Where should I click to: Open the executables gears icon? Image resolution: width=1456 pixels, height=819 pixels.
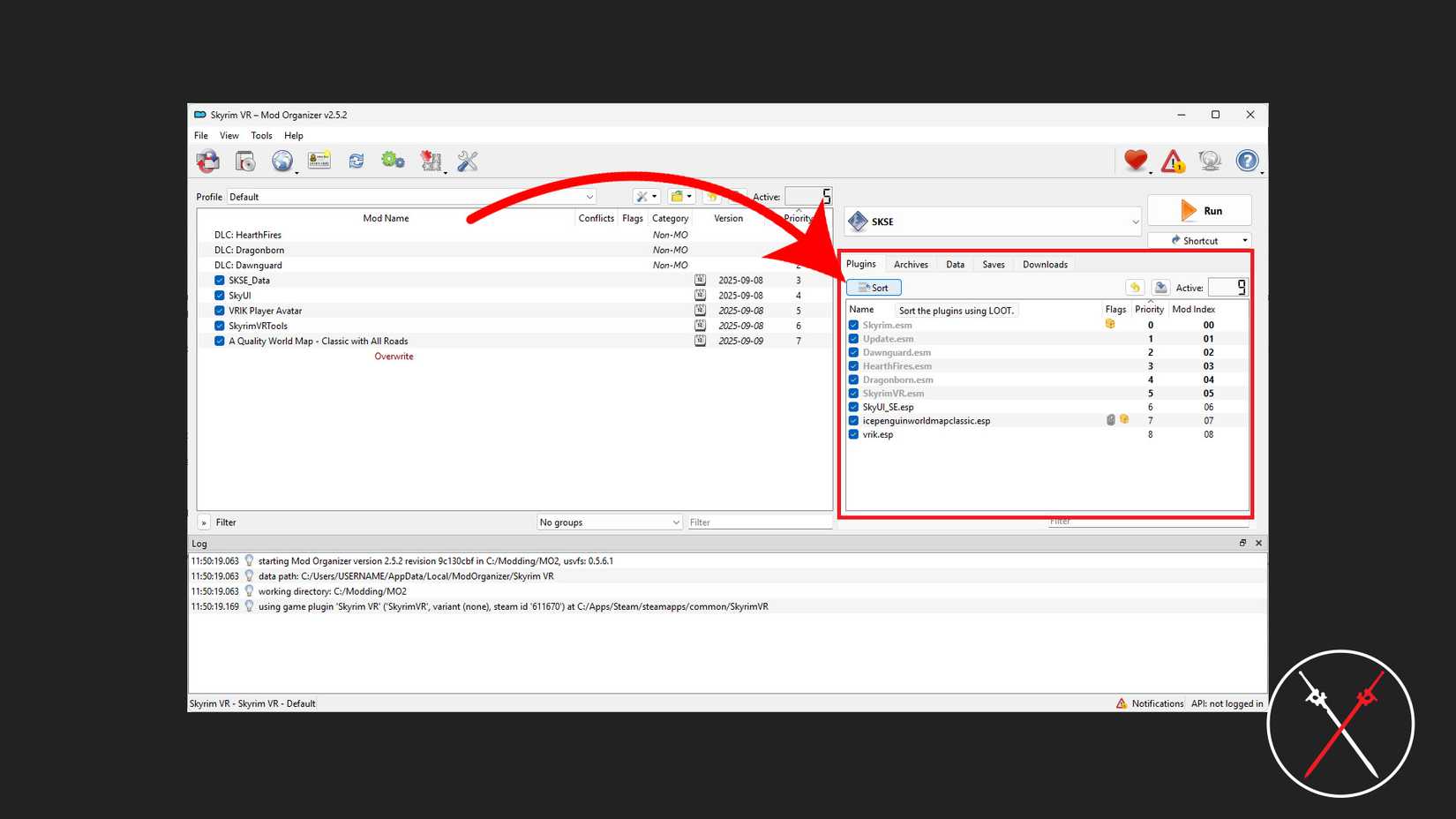[393, 161]
